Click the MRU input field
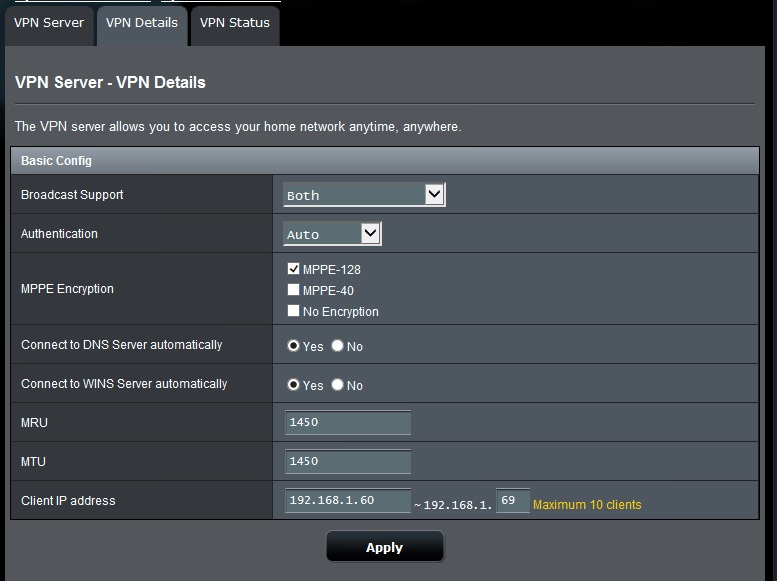The width and height of the screenshot is (777, 581). point(347,423)
